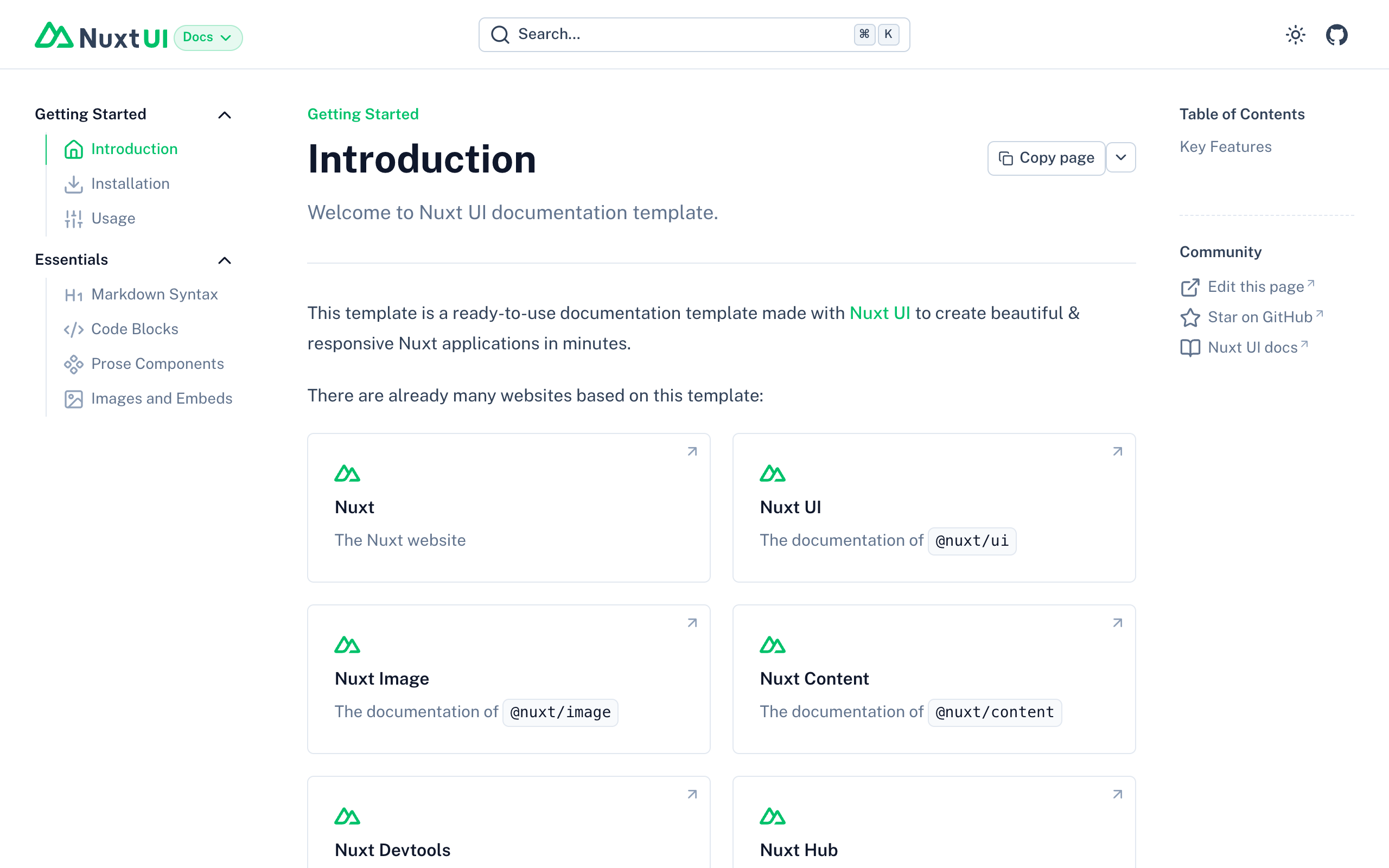The height and width of the screenshot is (868, 1389).
Task: Click the copy icon in Copy page
Action: tap(1005, 158)
